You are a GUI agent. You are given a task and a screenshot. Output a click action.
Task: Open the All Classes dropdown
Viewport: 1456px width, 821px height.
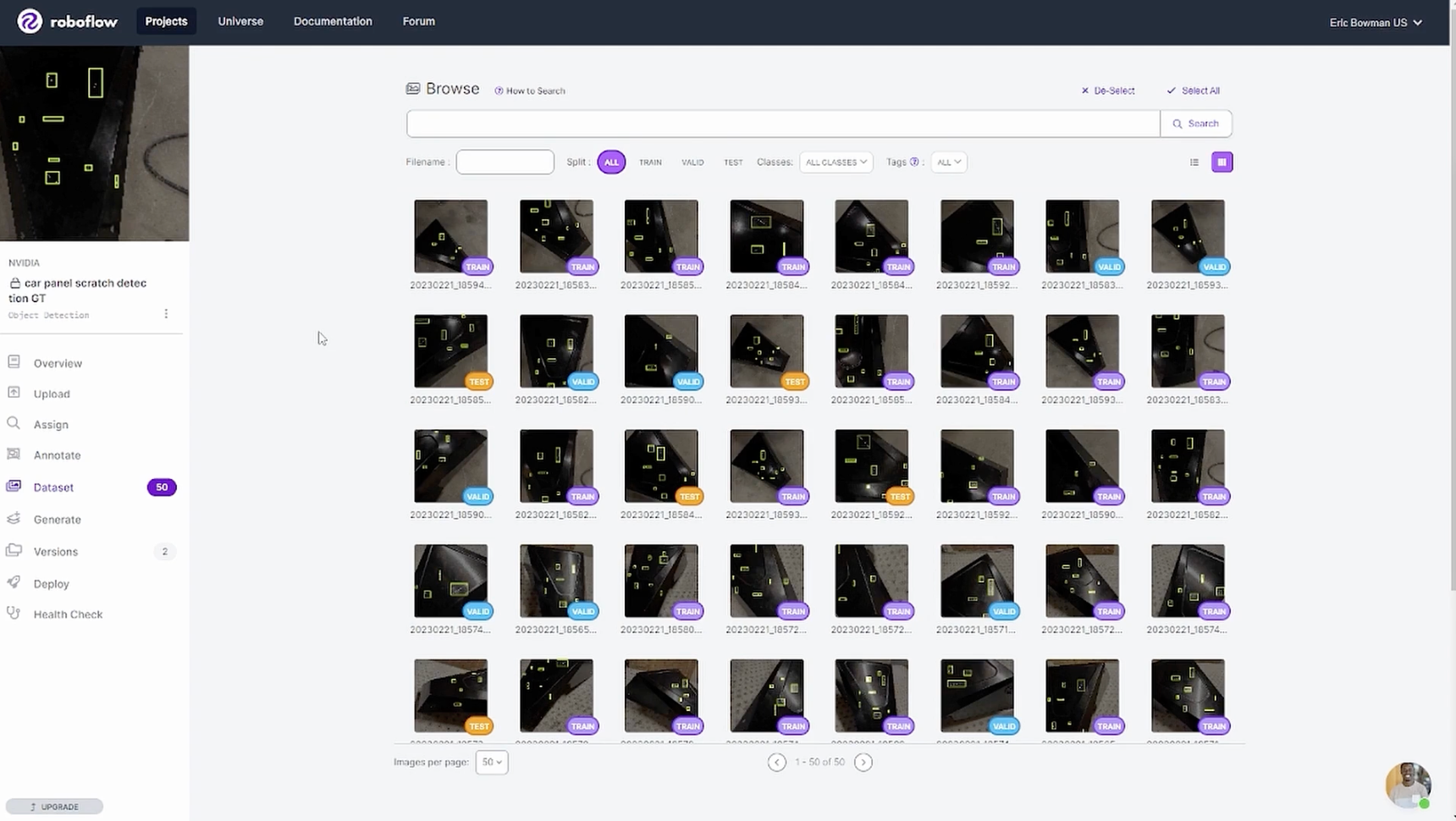[x=836, y=162]
